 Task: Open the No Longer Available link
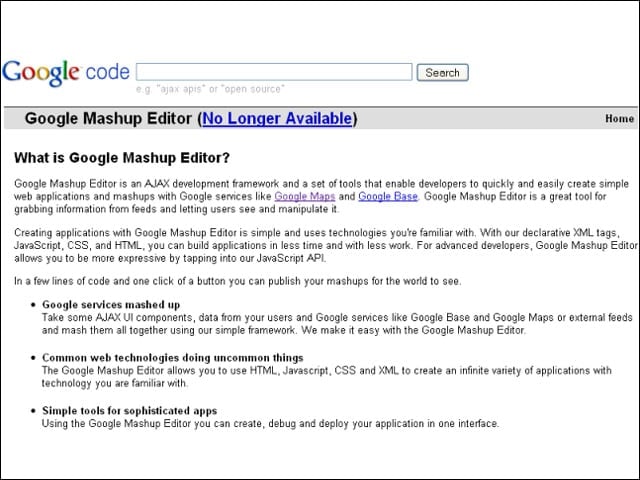coord(277,118)
